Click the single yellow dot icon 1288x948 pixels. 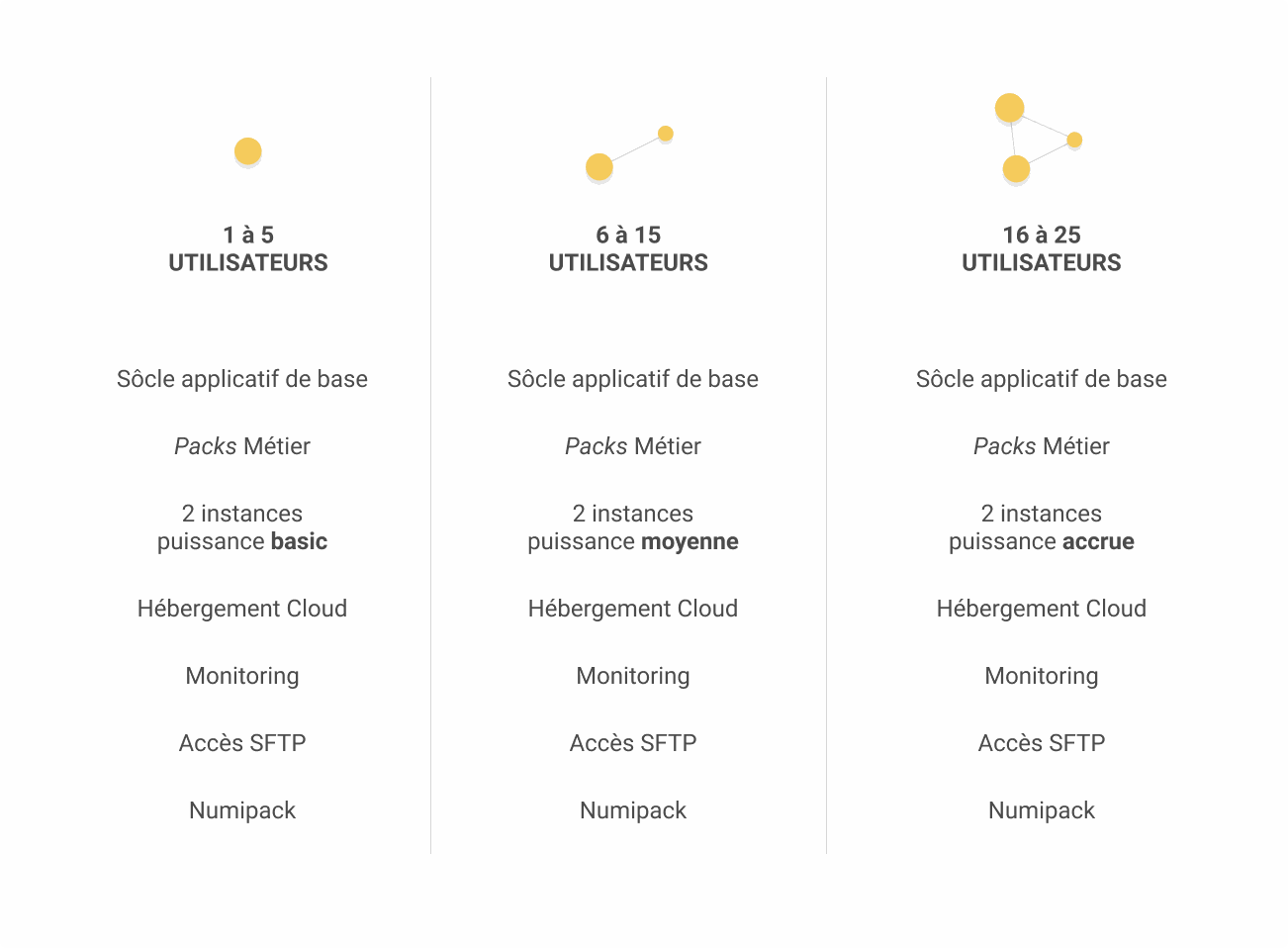click(x=247, y=152)
